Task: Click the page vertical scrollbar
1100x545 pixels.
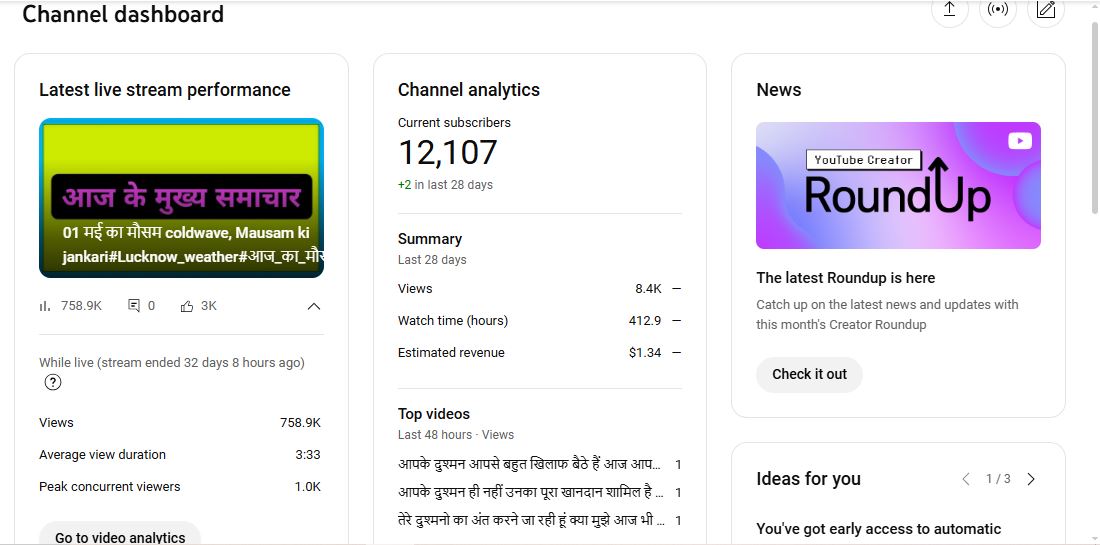Action: pos(1095,119)
